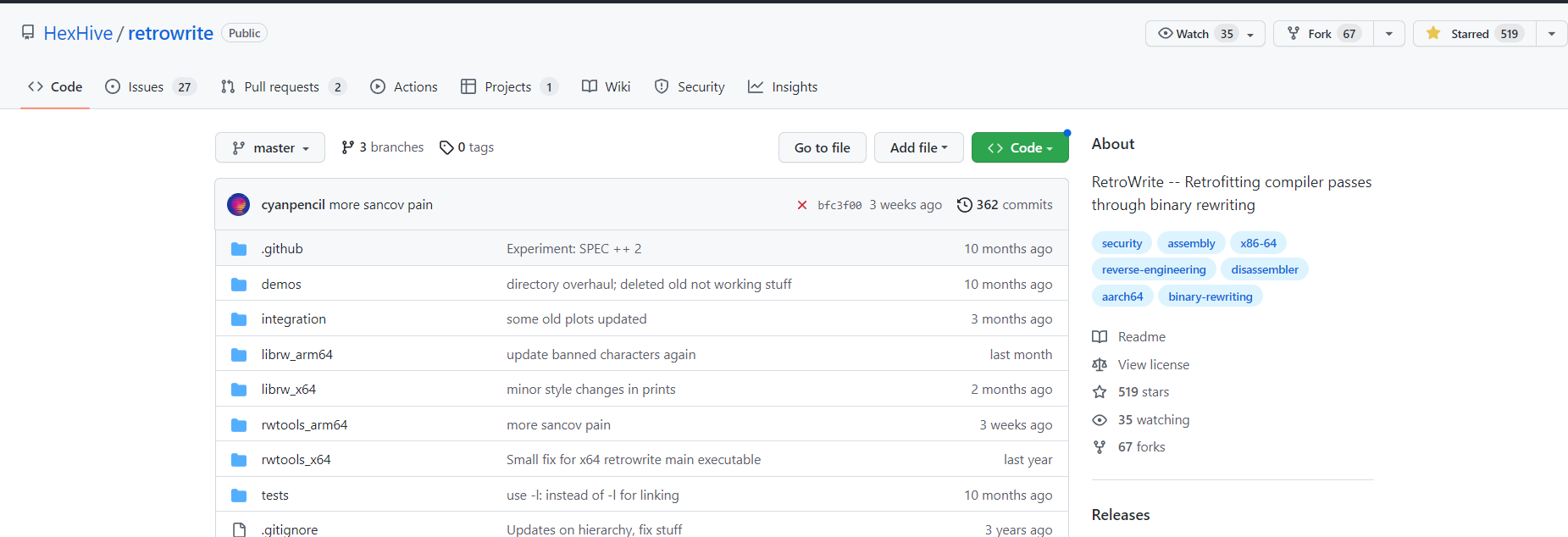Click the folder icon beside demos
Image resolution: width=1568 pixels, height=537 pixels.
[x=239, y=284]
